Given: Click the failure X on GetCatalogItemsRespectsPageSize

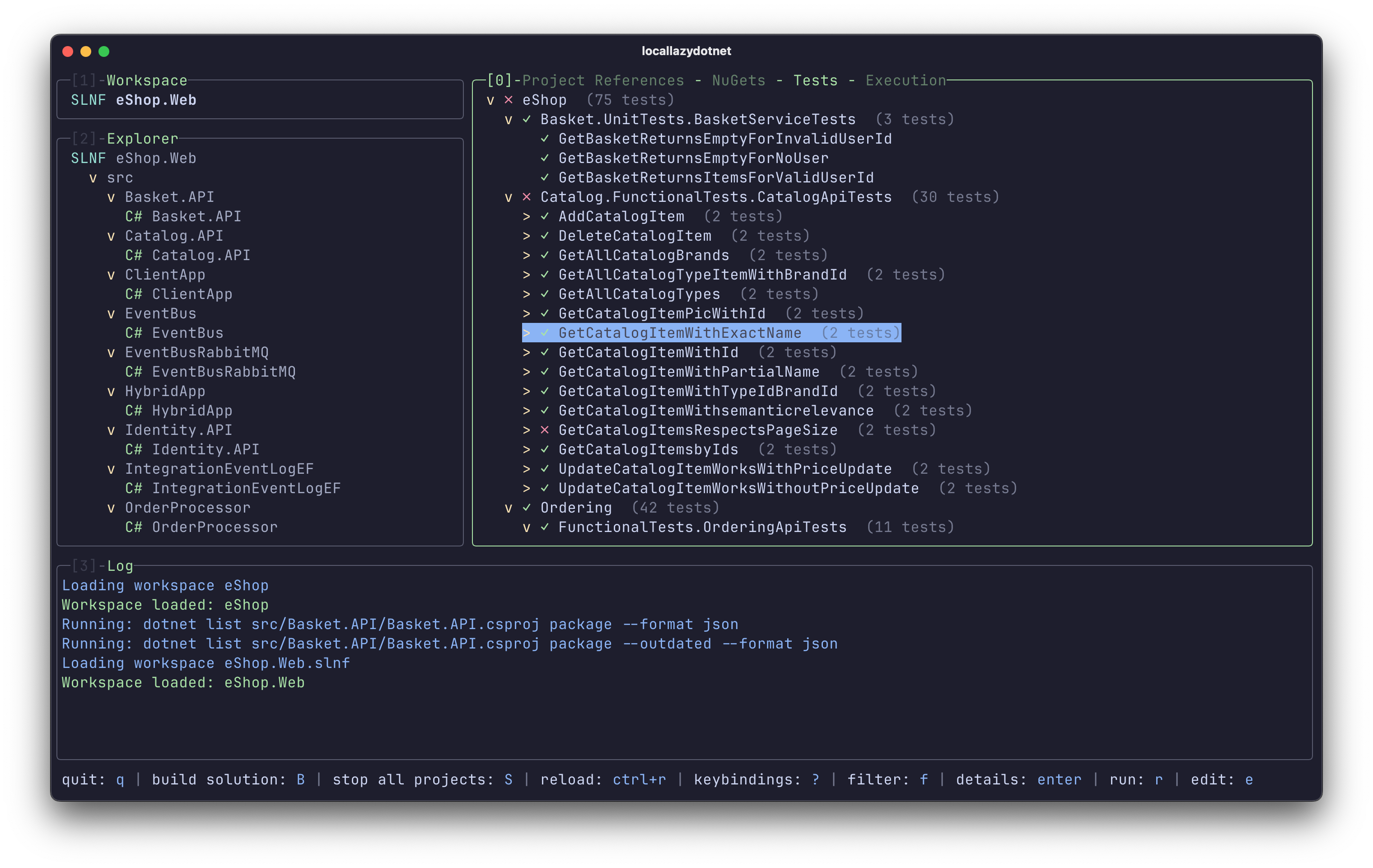Looking at the screenshot, I should click(x=545, y=430).
